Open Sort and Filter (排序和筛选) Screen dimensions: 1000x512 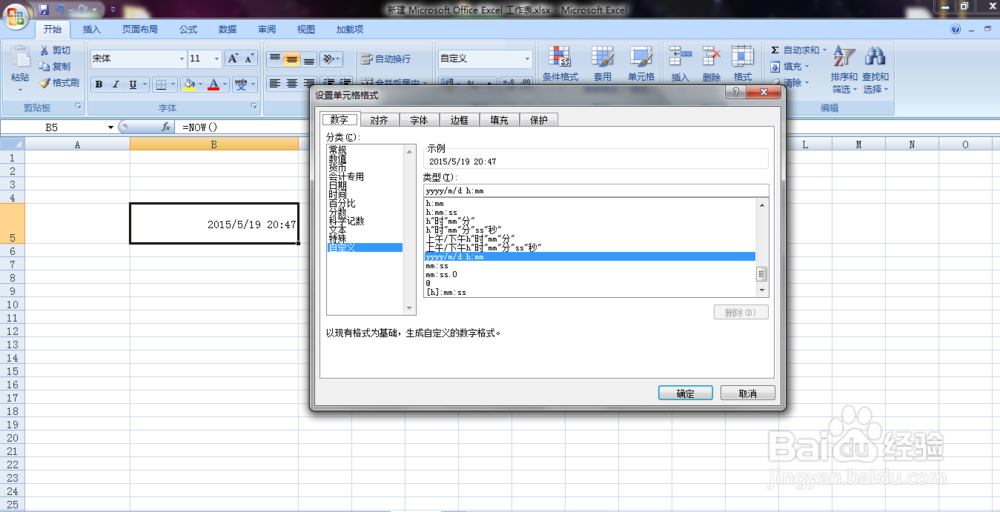pos(844,70)
